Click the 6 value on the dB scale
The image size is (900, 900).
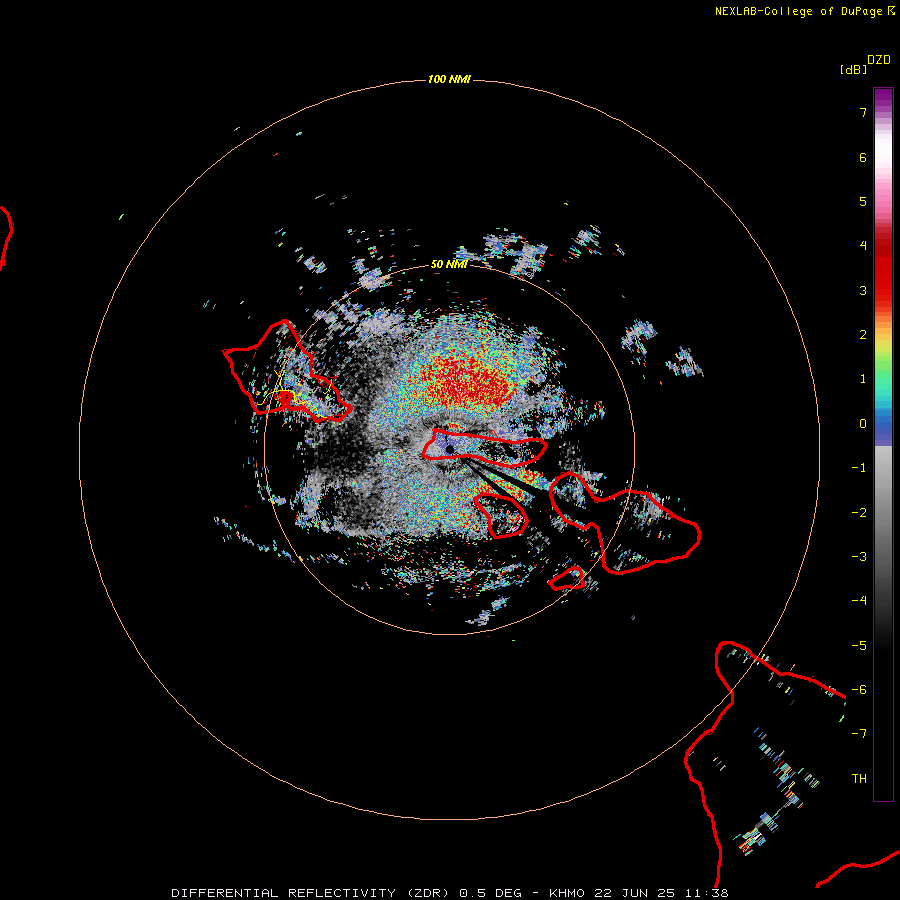click(863, 157)
